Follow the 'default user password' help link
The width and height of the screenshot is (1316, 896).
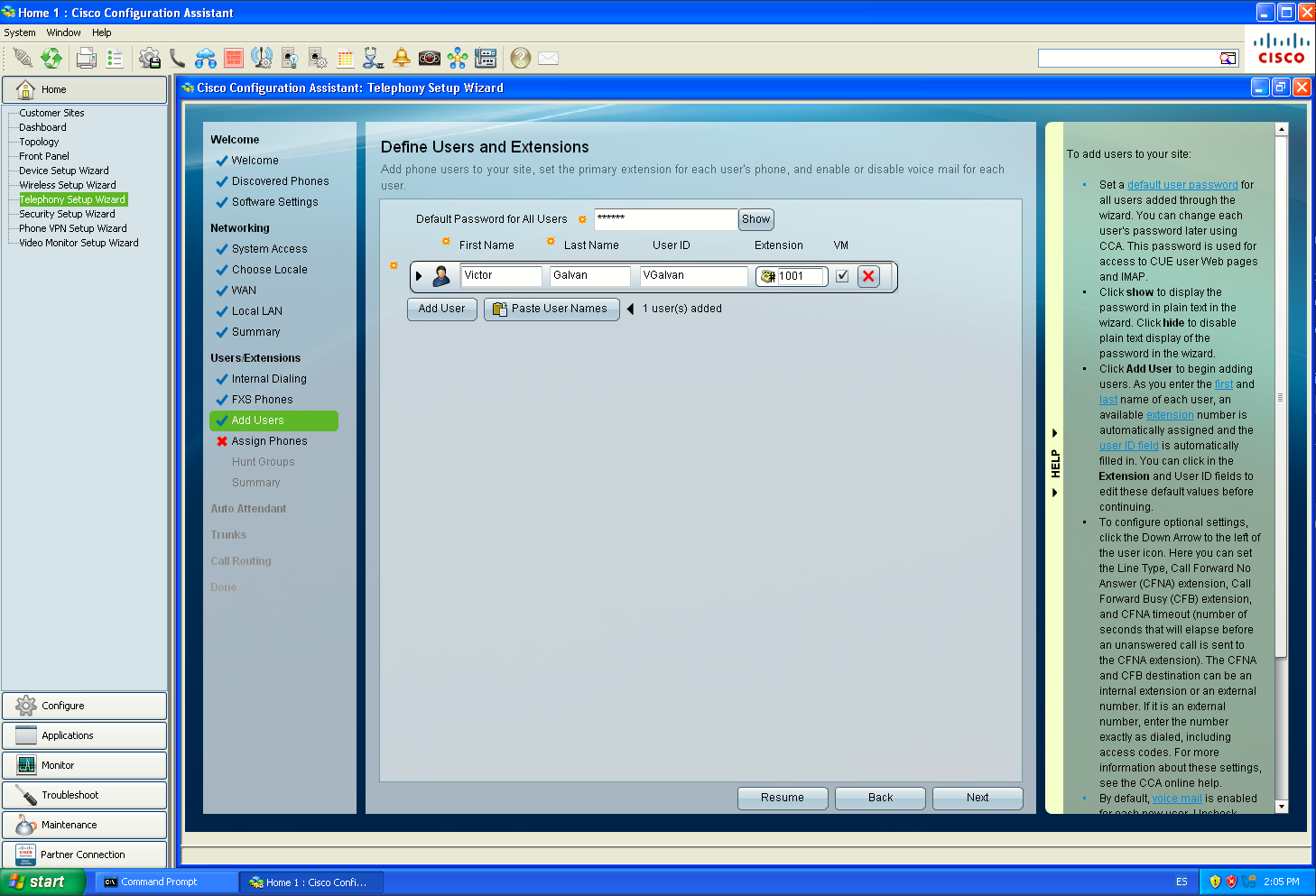coord(1182,185)
